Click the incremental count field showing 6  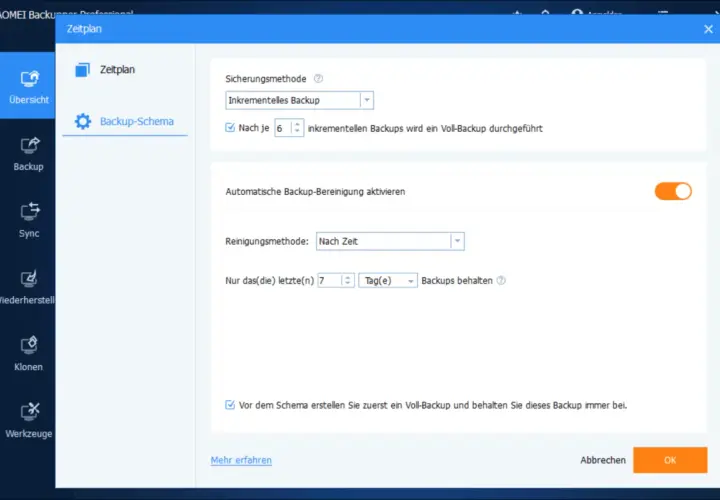(283, 128)
